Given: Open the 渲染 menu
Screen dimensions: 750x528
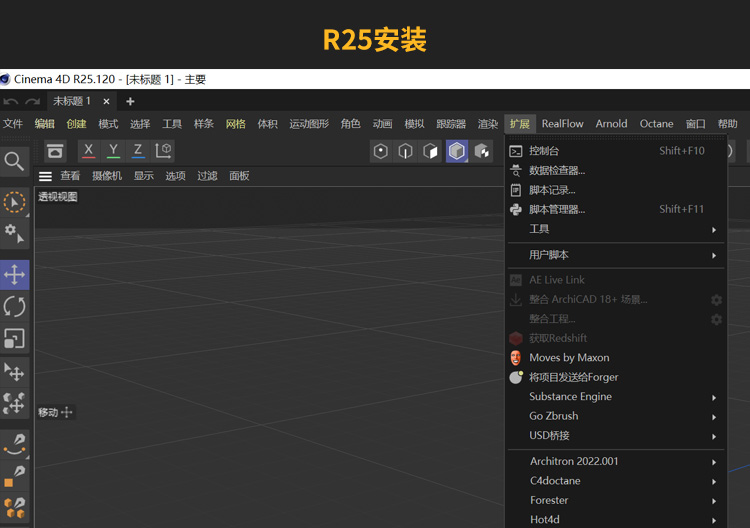Looking at the screenshot, I should [488, 124].
